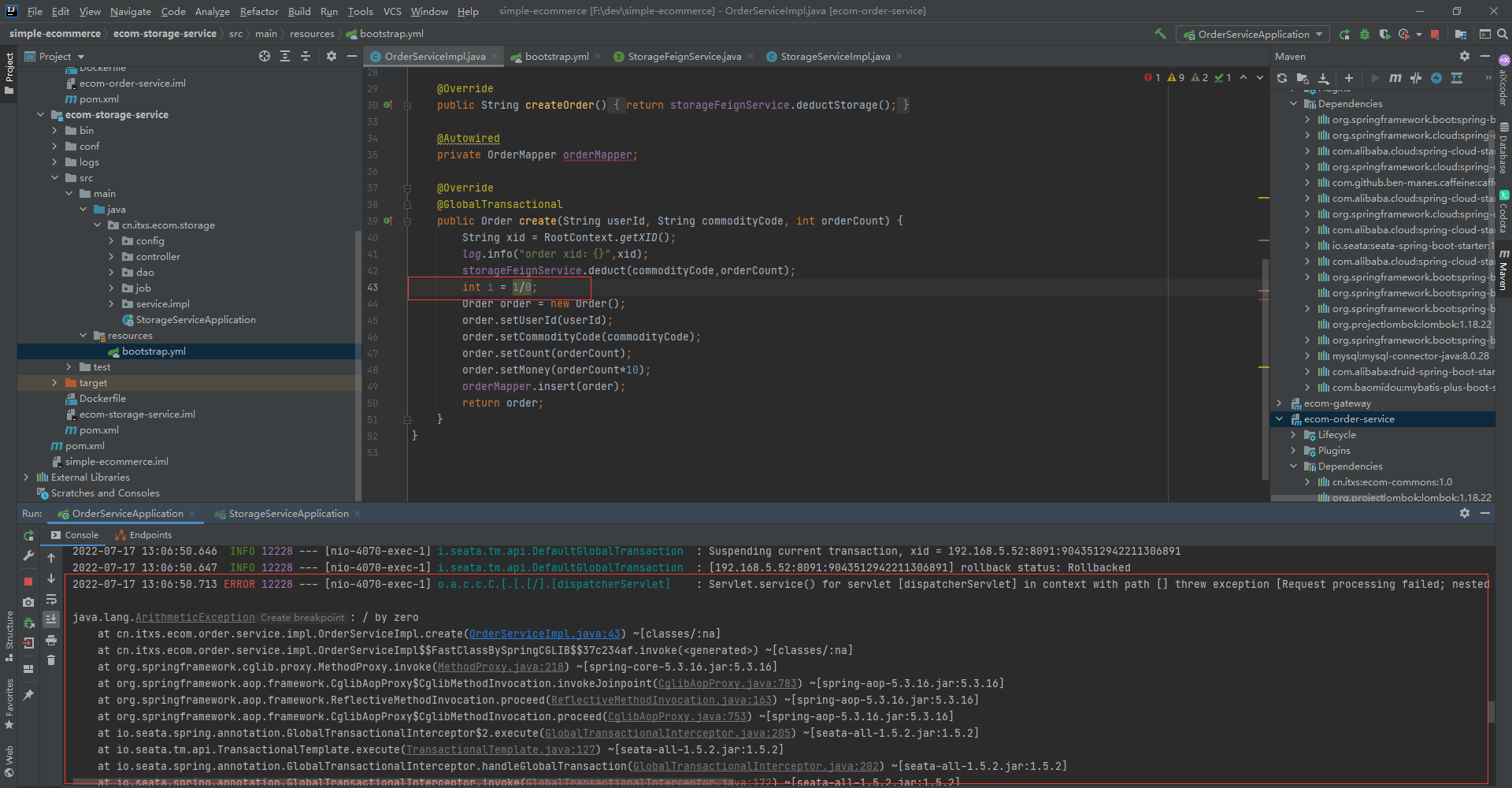The image size is (1512, 788).
Task: Open the VCS menu
Action: 392,11
